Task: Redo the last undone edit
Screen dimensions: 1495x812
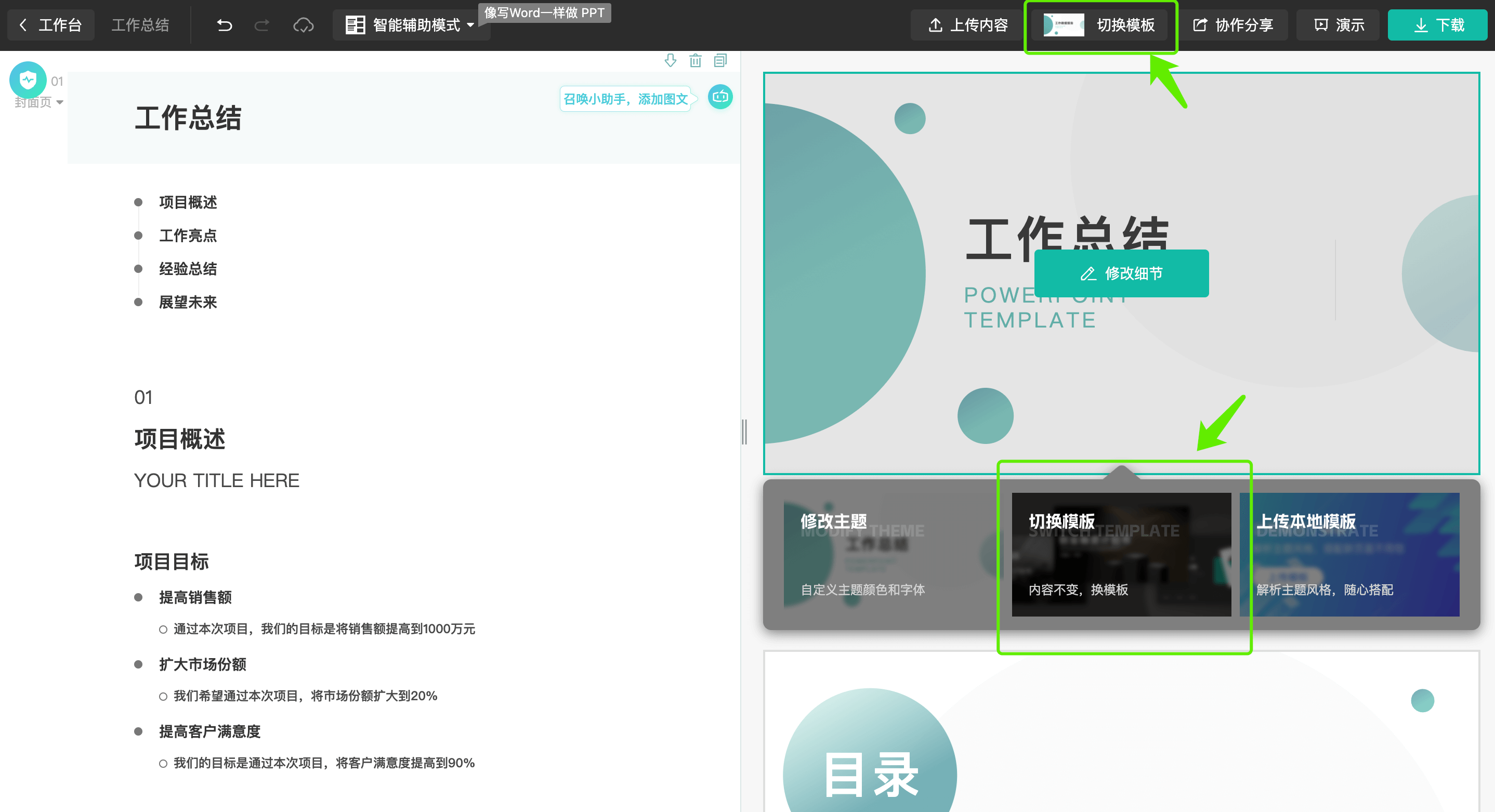Action: [x=262, y=25]
